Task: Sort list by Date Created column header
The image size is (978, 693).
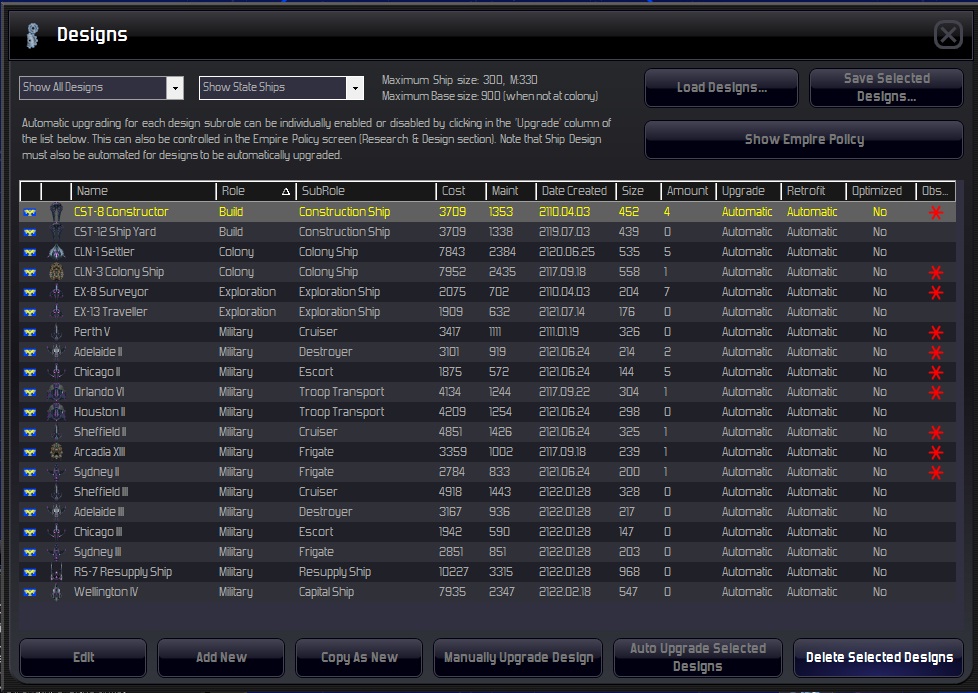Action: (575, 191)
